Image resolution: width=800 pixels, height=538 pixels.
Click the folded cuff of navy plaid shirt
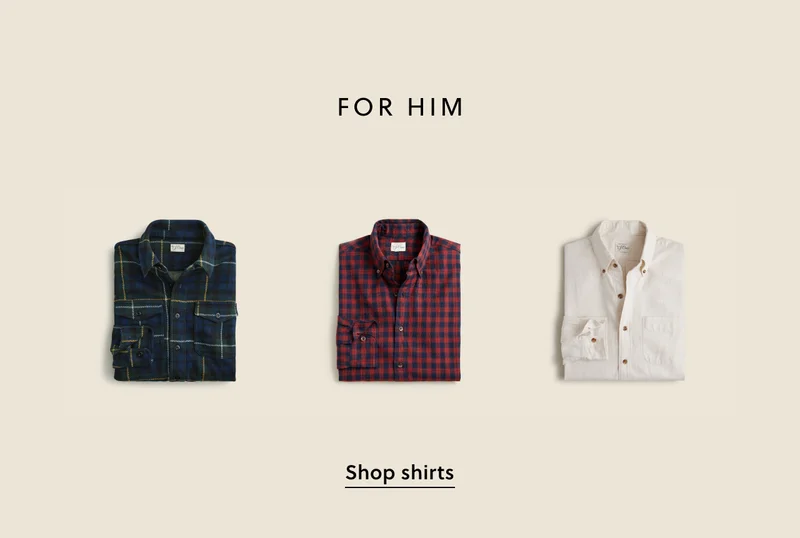[132, 346]
